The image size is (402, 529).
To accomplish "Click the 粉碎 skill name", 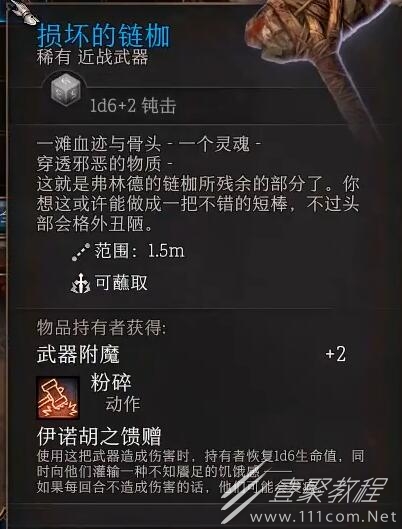I will coord(111,383).
